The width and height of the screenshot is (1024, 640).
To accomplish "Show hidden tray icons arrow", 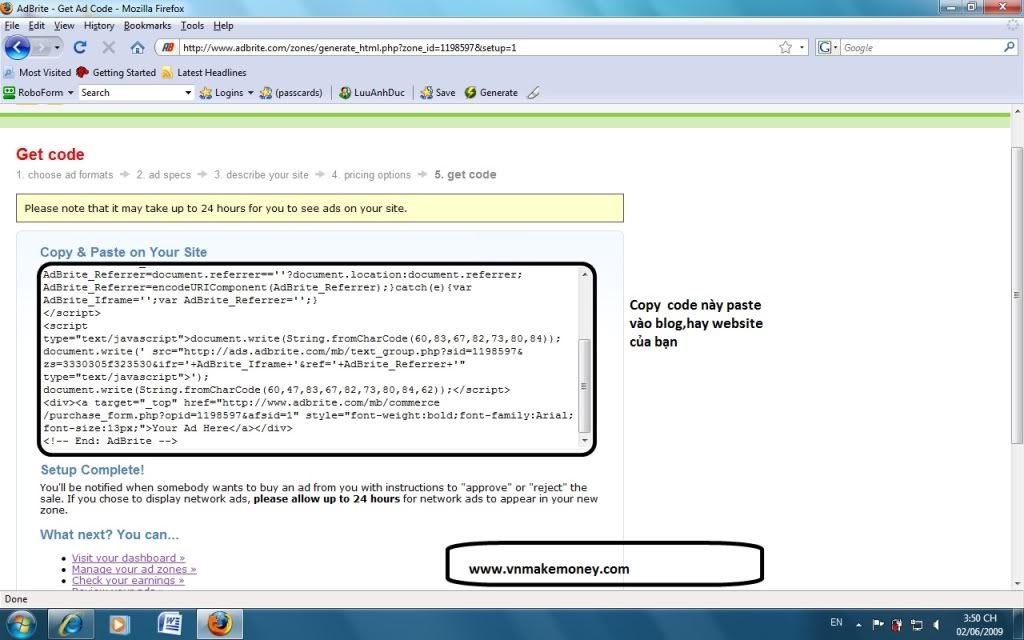I will tap(859, 624).
